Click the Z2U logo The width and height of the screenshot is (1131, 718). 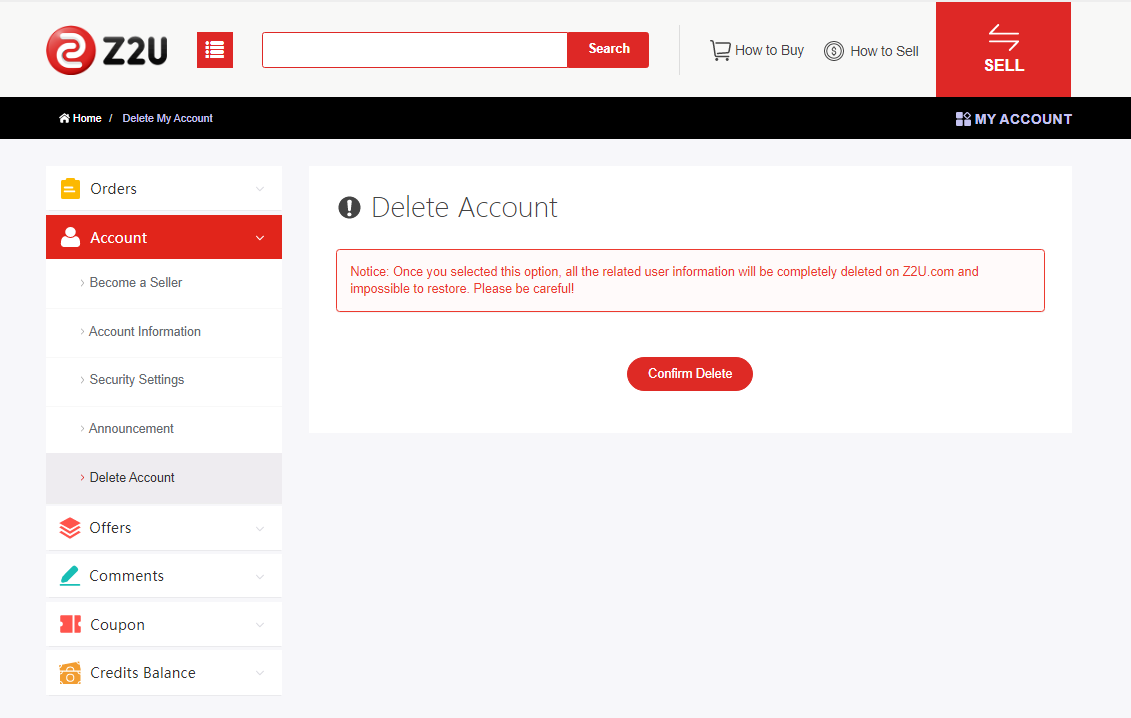coord(107,50)
